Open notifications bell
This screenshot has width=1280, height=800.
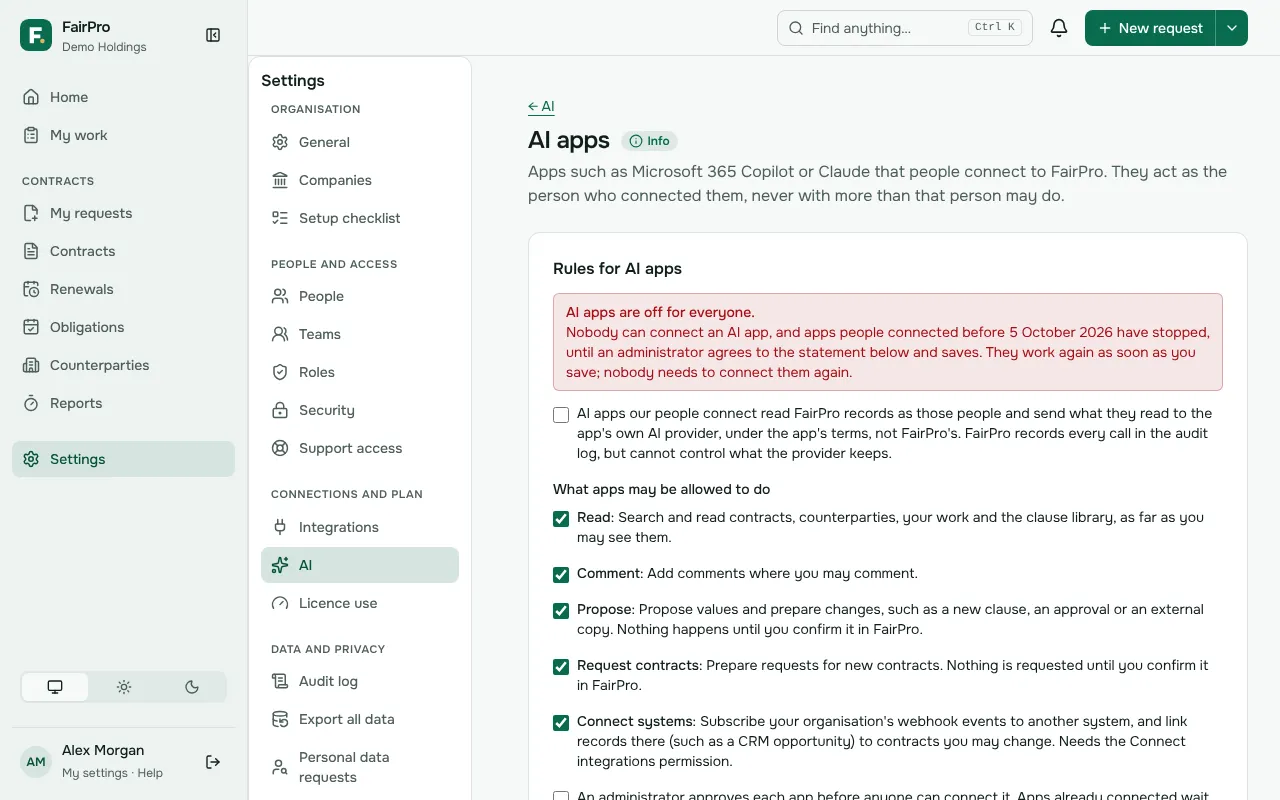point(1059,28)
